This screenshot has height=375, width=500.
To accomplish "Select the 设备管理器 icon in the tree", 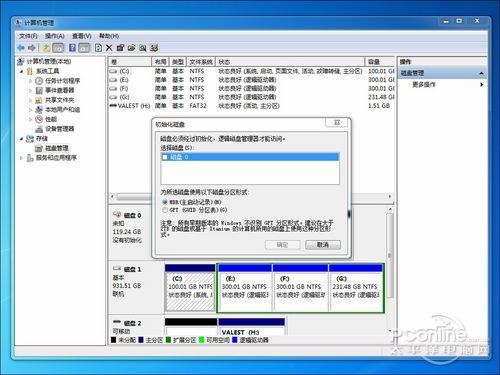I will point(39,129).
